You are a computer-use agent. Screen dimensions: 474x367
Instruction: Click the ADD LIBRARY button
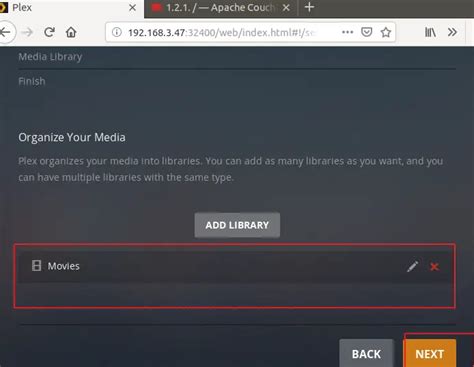tap(237, 225)
